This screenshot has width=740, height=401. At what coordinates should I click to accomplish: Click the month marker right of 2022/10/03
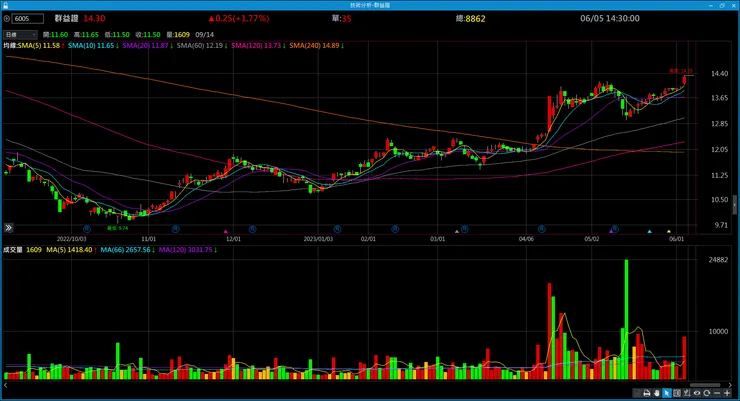pyautogui.click(x=87, y=229)
